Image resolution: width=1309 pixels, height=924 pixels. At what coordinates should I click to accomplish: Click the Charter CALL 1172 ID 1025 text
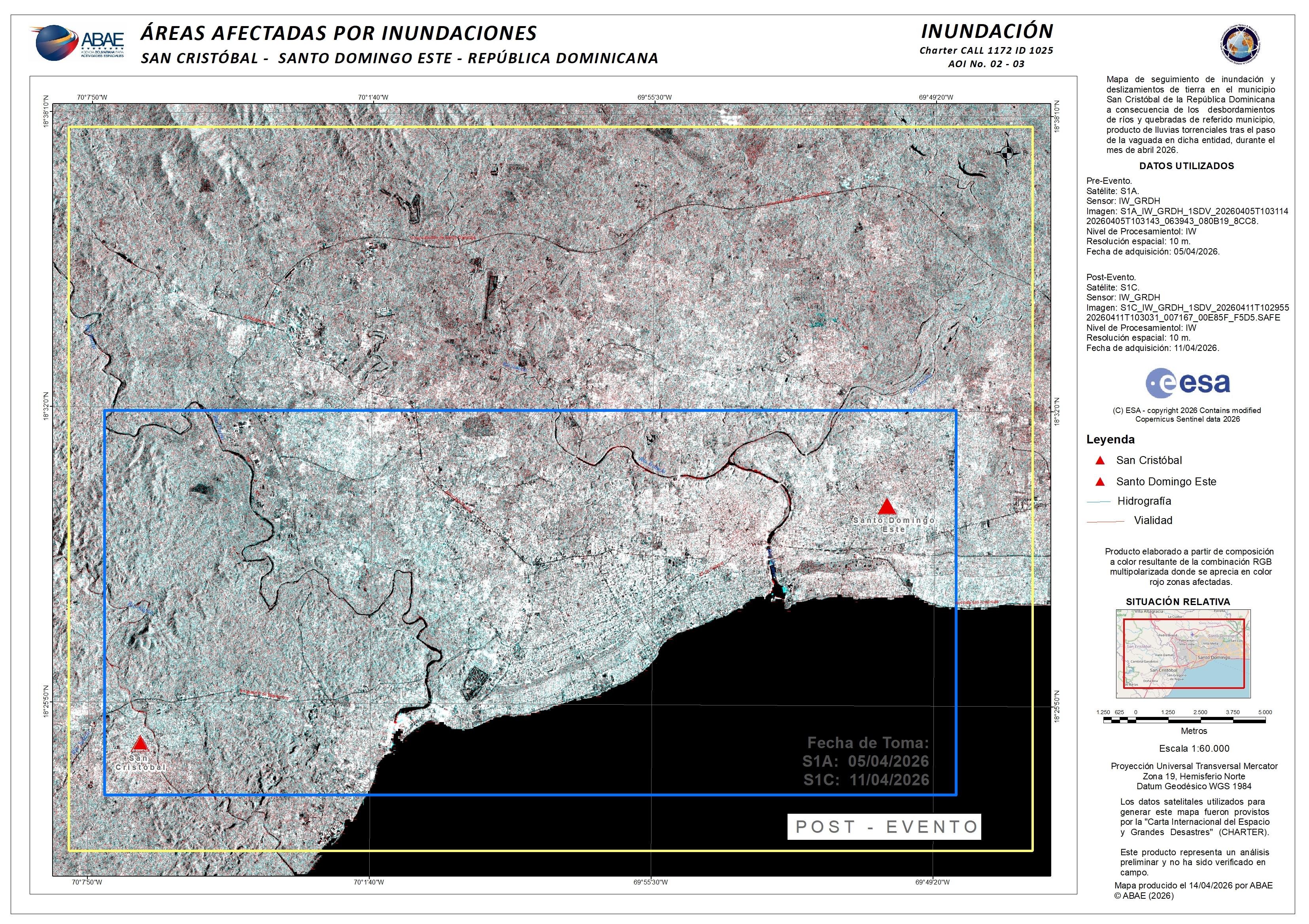pyautogui.click(x=986, y=50)
